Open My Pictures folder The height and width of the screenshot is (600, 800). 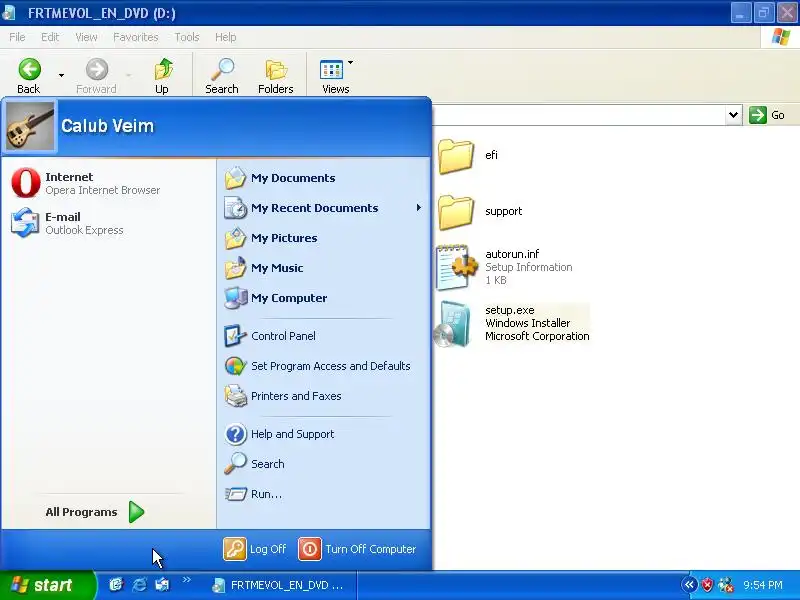[x=323, y=238]
